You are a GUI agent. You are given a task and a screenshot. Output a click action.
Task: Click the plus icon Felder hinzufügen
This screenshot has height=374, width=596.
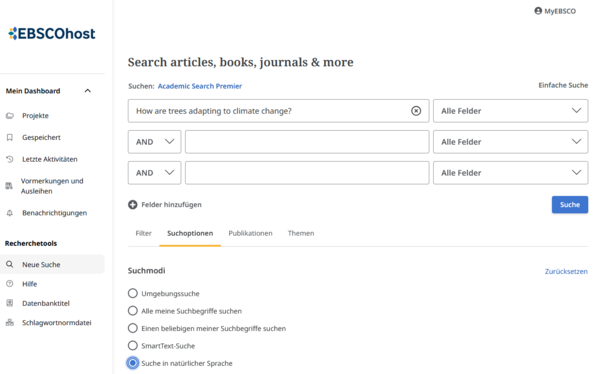[x=133, y=204]
